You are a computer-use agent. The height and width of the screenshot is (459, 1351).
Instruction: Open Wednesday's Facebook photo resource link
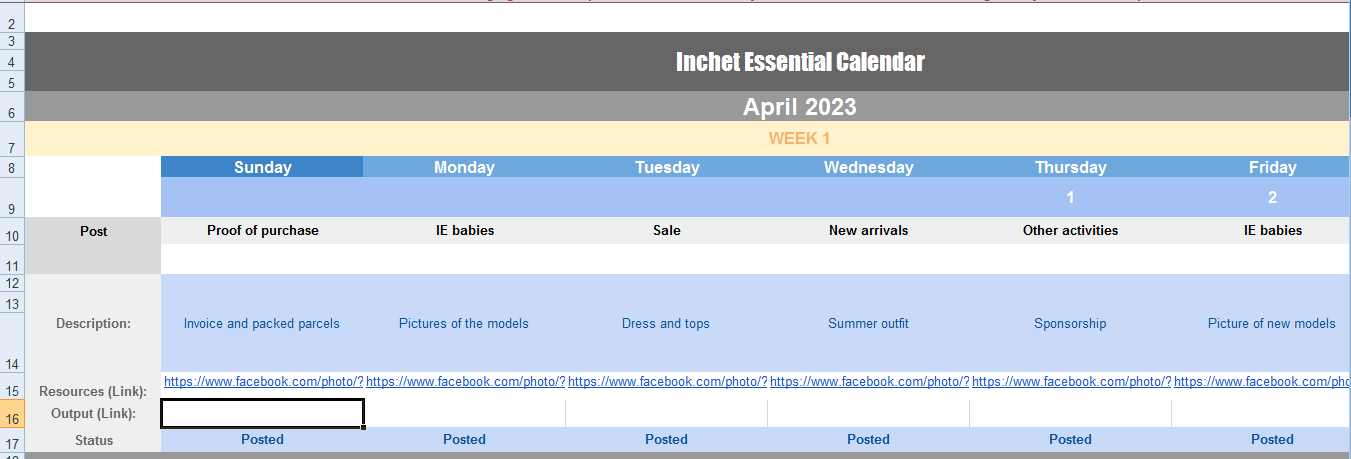(x=869, y=381)
